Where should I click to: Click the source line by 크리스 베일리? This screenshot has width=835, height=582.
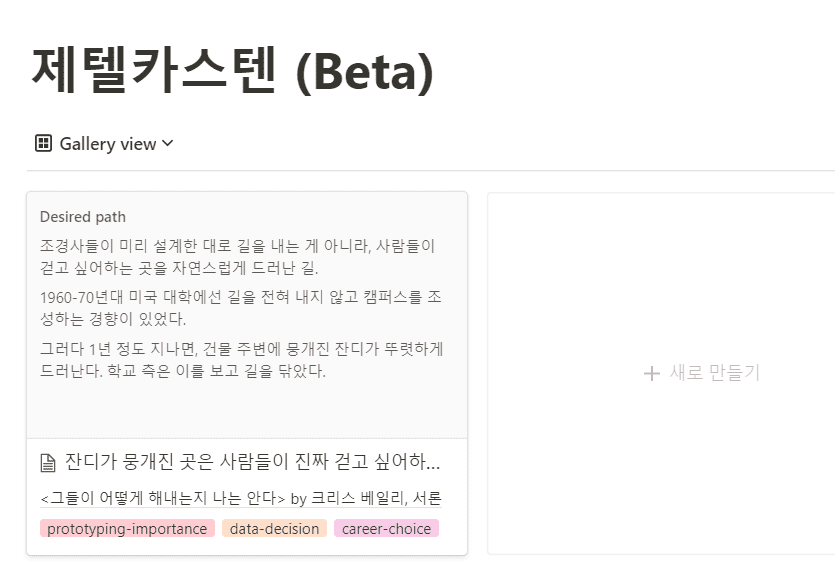point(241,498)
